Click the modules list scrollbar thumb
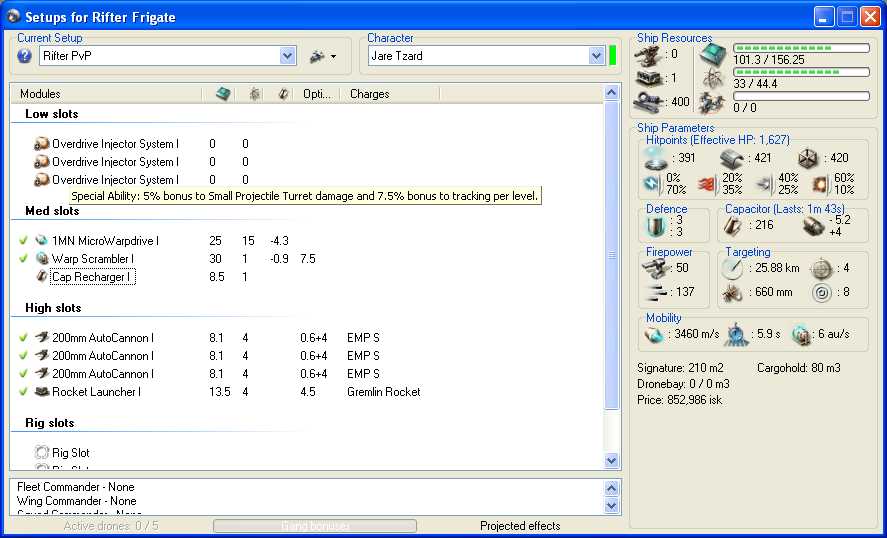The width and height of the screenshot is (887, 538). click(612, 255)
